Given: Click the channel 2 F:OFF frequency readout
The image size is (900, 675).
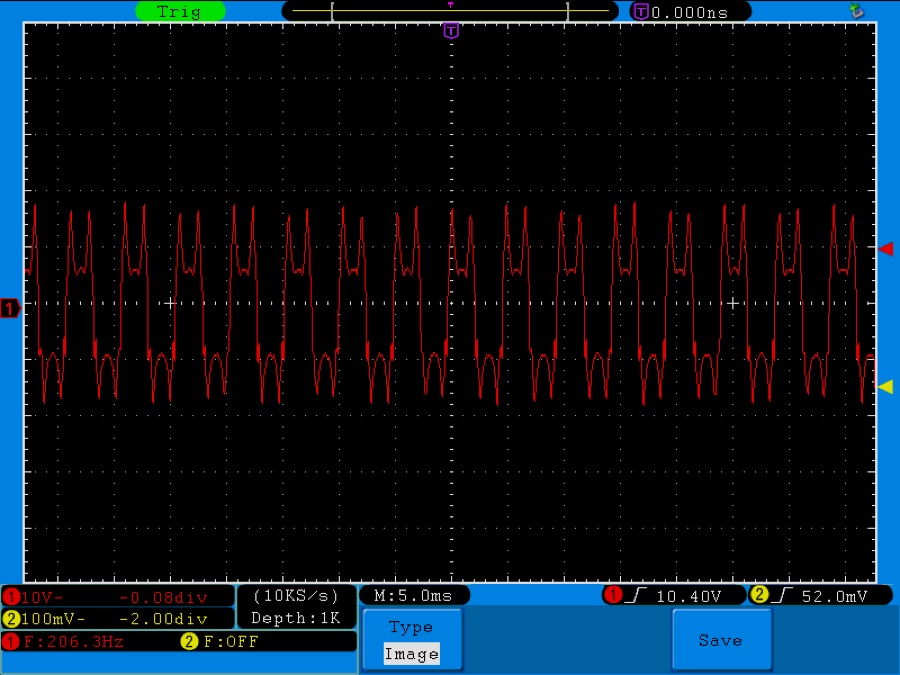Looking at the screenshot, I should tap(231, 642).
